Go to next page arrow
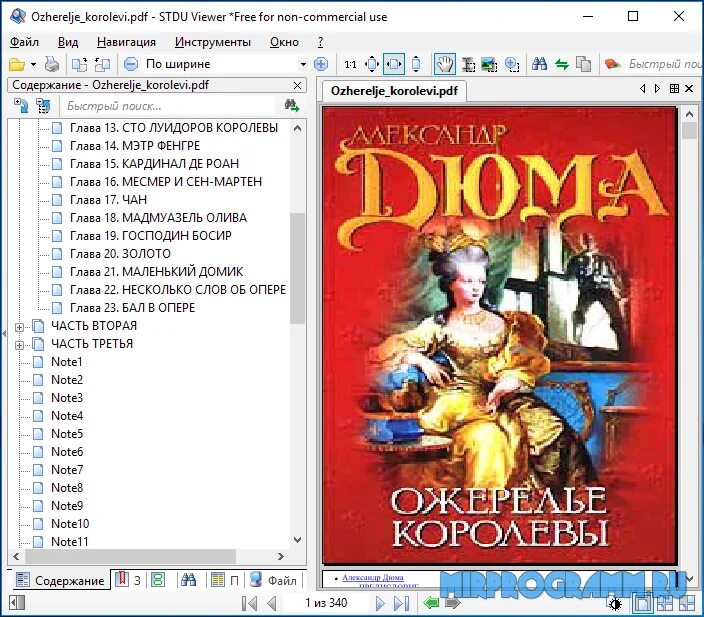Screen dimensions: 704x617 tap(380, 603)
